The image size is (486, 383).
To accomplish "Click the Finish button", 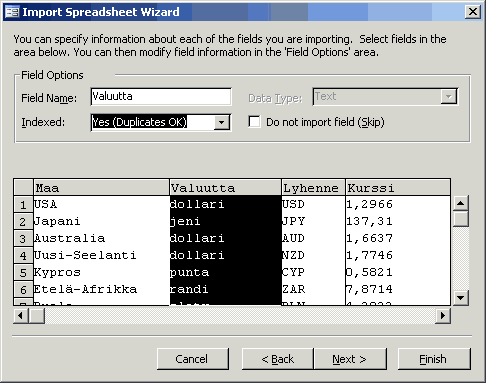I will pos(434,359).
